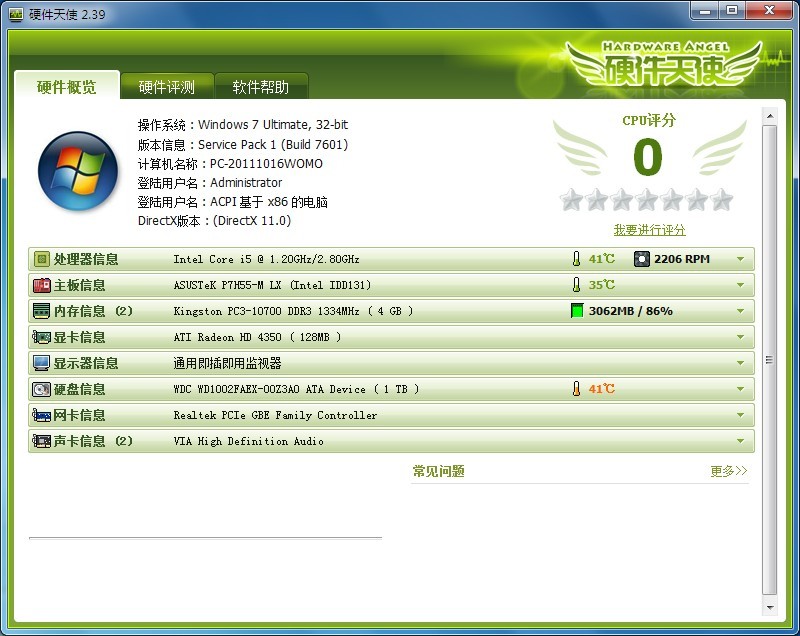Image resolution: width=800 pixels, height=636 pixels.
Task: Click the graphics card (显卡信息) icon
Action: (x=42, y=337)
